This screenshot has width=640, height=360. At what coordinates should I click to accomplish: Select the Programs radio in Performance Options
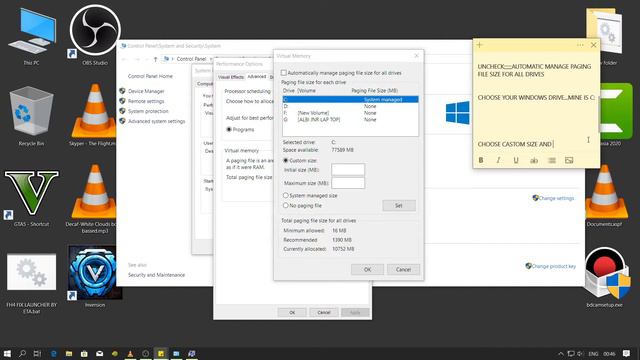pyautogui.click(x=229, y=129)
